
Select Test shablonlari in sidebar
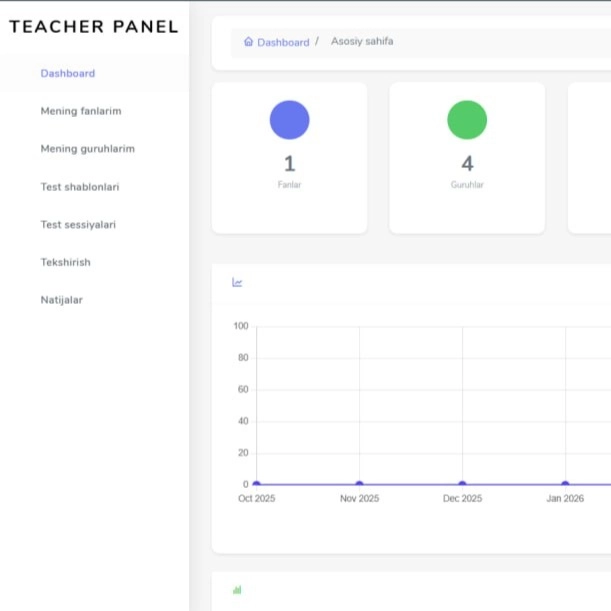(80, 187)
